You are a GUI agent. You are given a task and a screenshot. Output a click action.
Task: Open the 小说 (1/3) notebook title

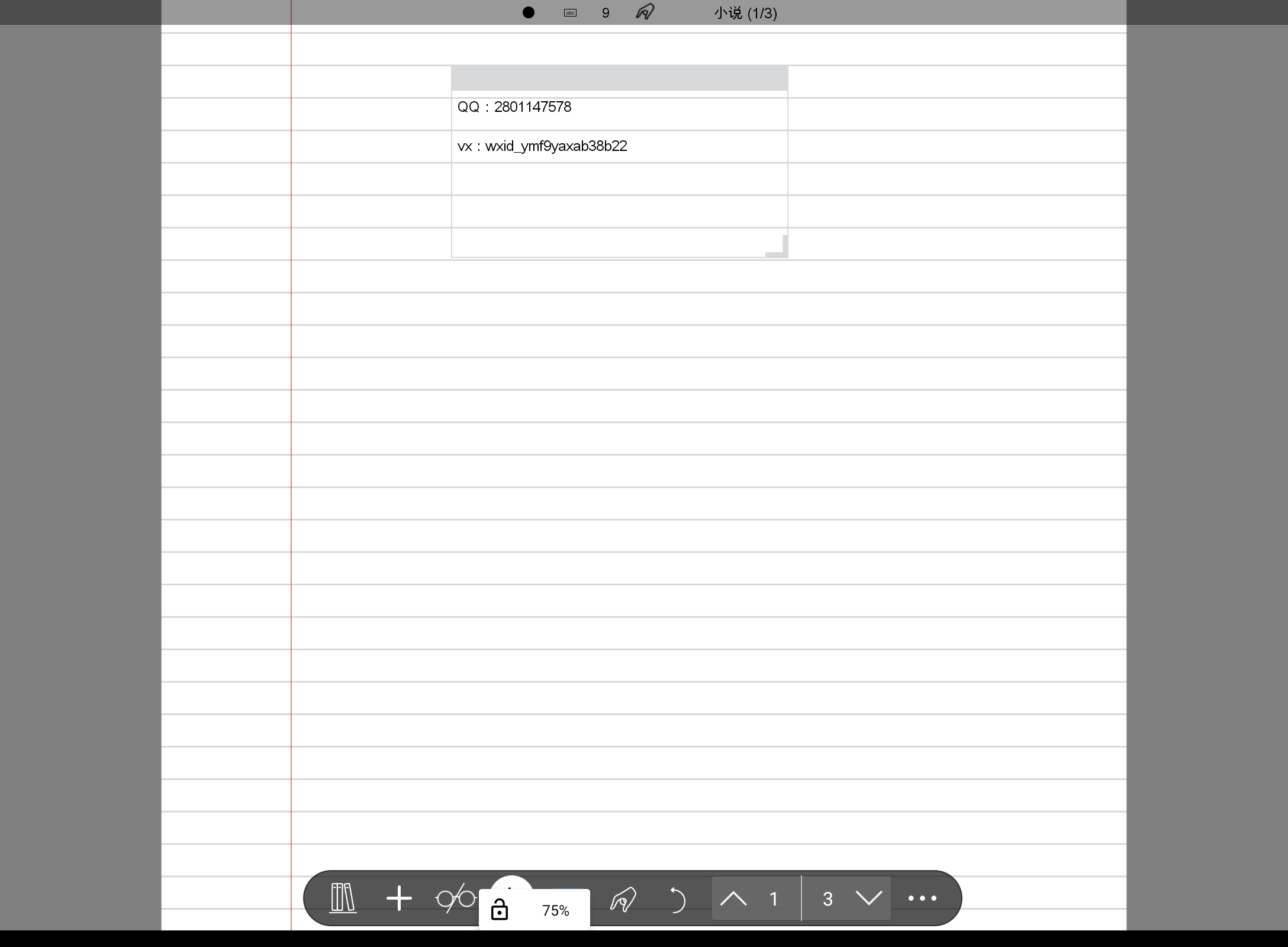tap(745, 13)
